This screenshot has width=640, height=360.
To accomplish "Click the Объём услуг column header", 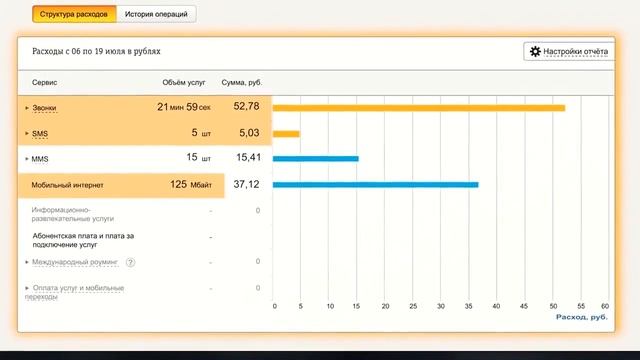I will [x=184, y=82].
